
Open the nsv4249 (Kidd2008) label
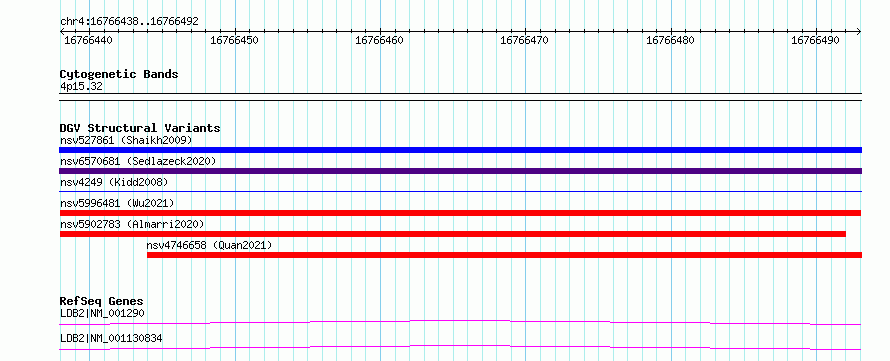coord(114,182)
